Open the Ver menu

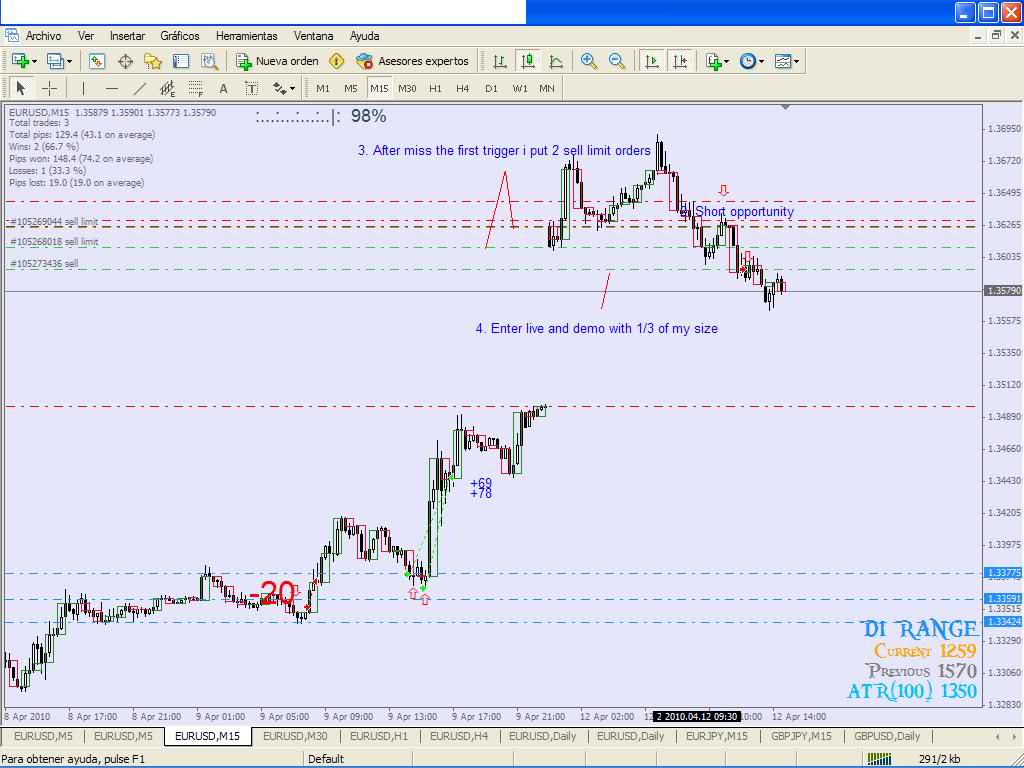pos(86,36)
